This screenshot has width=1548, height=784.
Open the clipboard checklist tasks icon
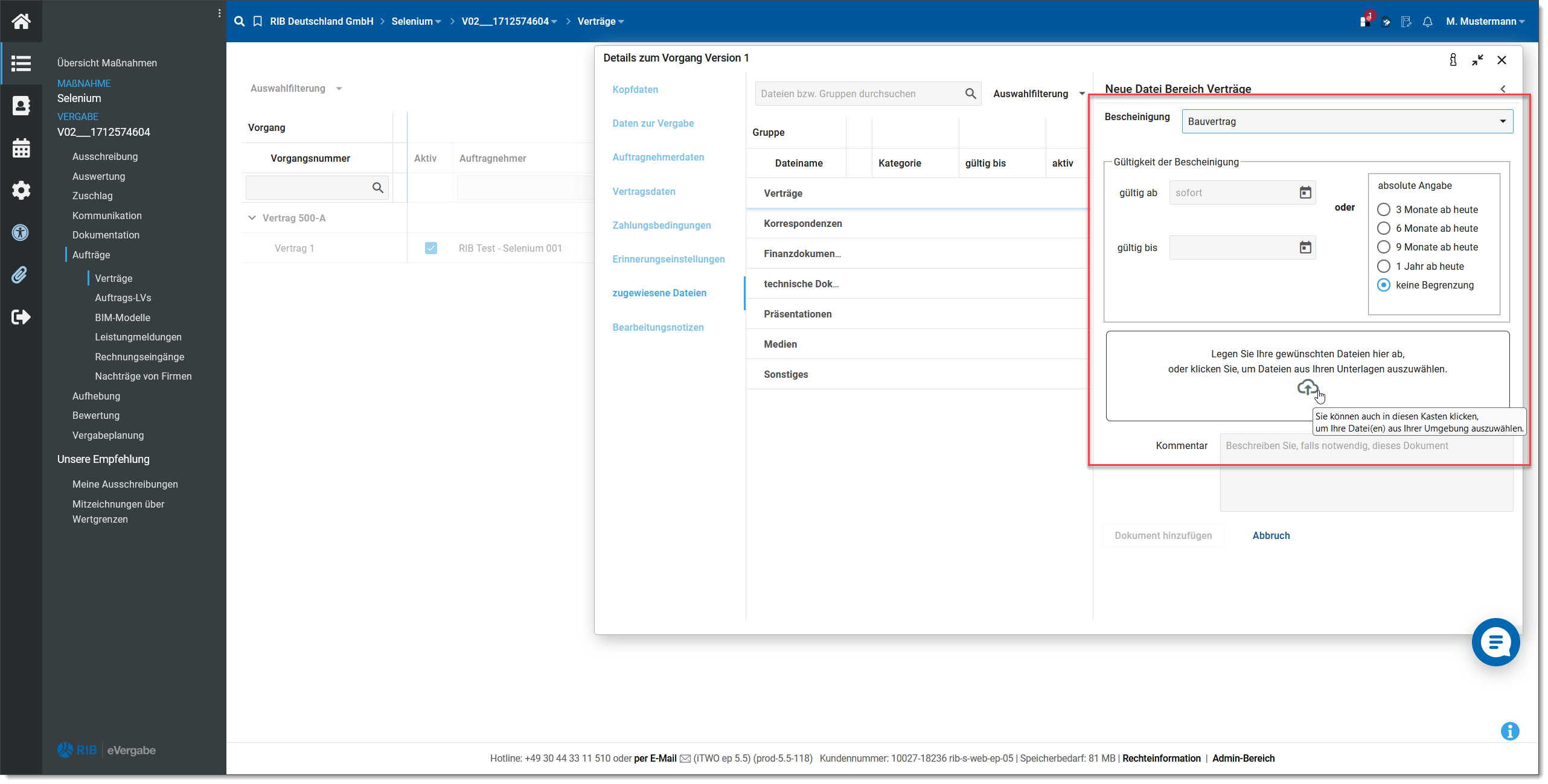tap(1386, 22)
